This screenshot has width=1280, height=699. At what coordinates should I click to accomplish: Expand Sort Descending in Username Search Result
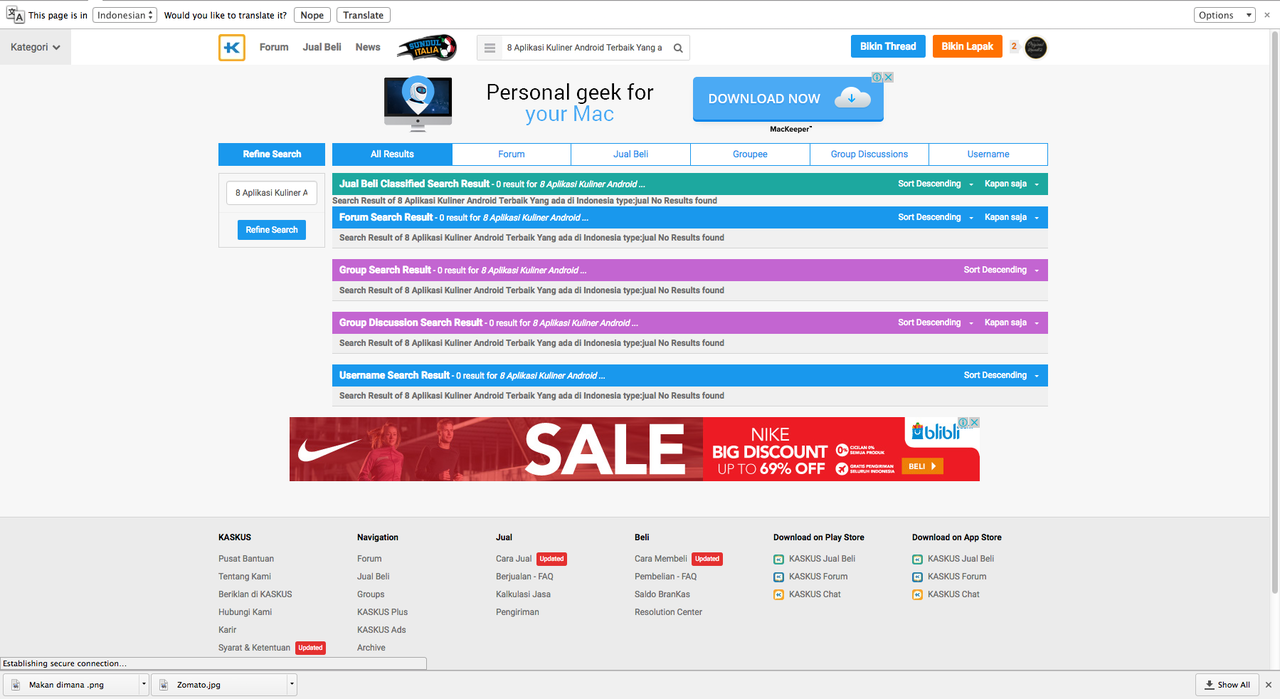coord(1001,375)
